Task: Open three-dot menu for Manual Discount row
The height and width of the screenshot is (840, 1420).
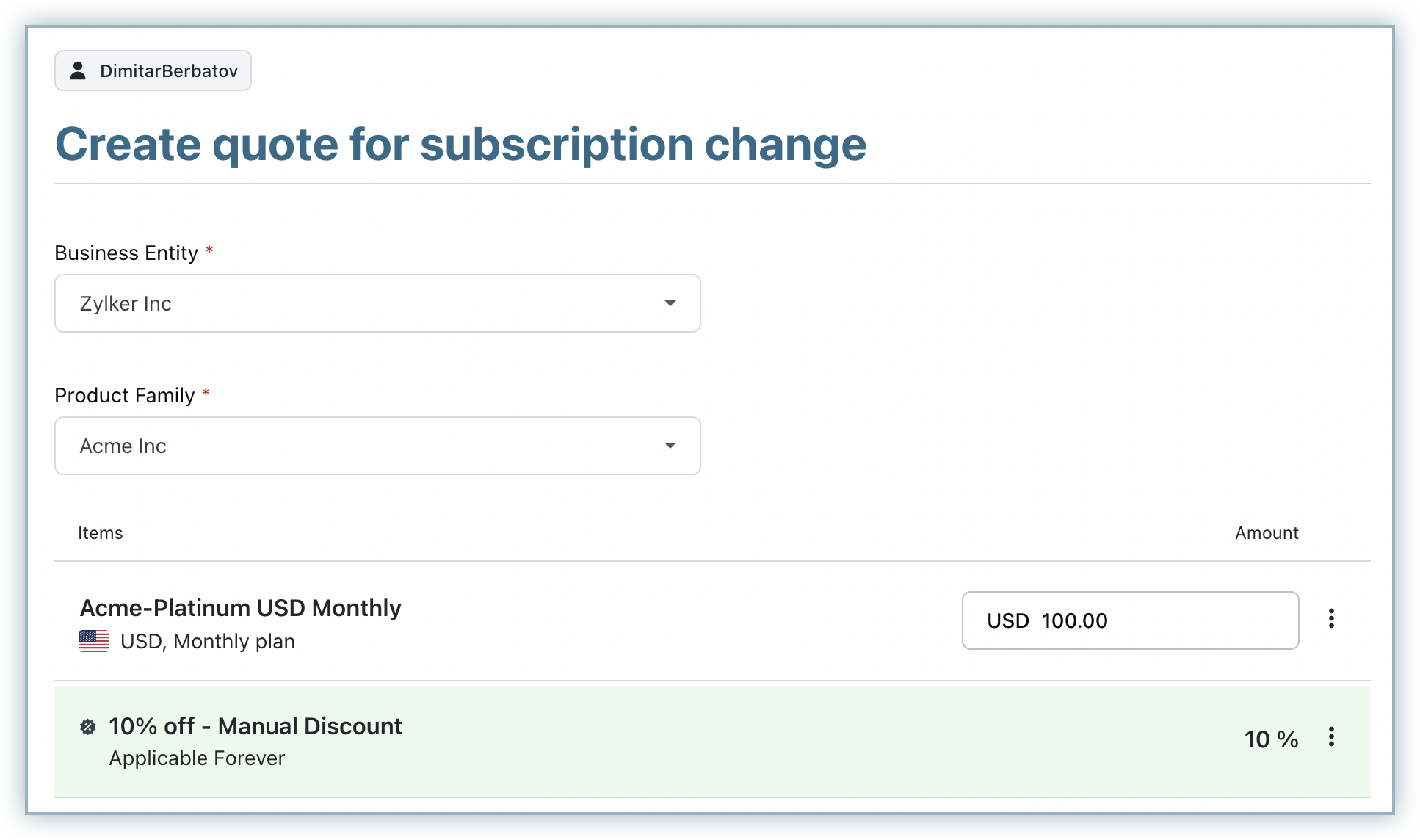Action: tap(1330, 736)
